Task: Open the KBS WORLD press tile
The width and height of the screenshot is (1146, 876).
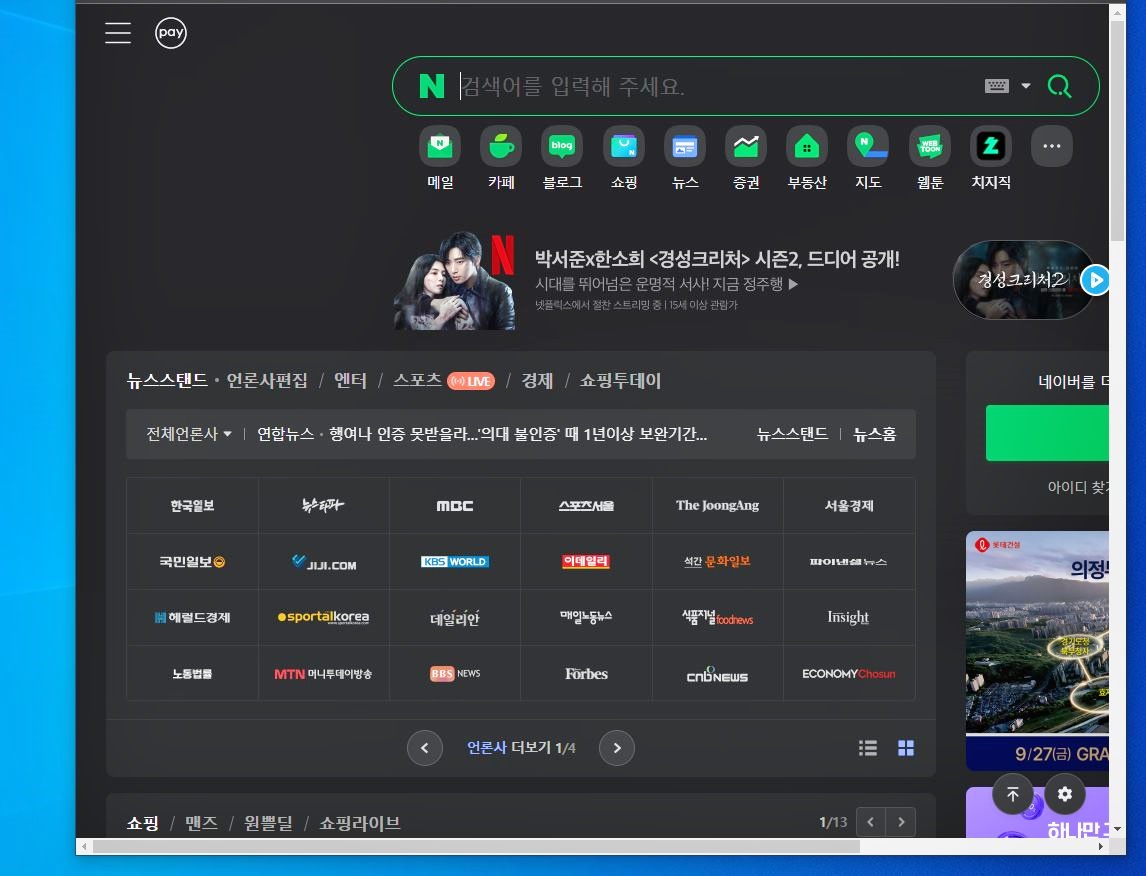Action: (x=455, y=562)
